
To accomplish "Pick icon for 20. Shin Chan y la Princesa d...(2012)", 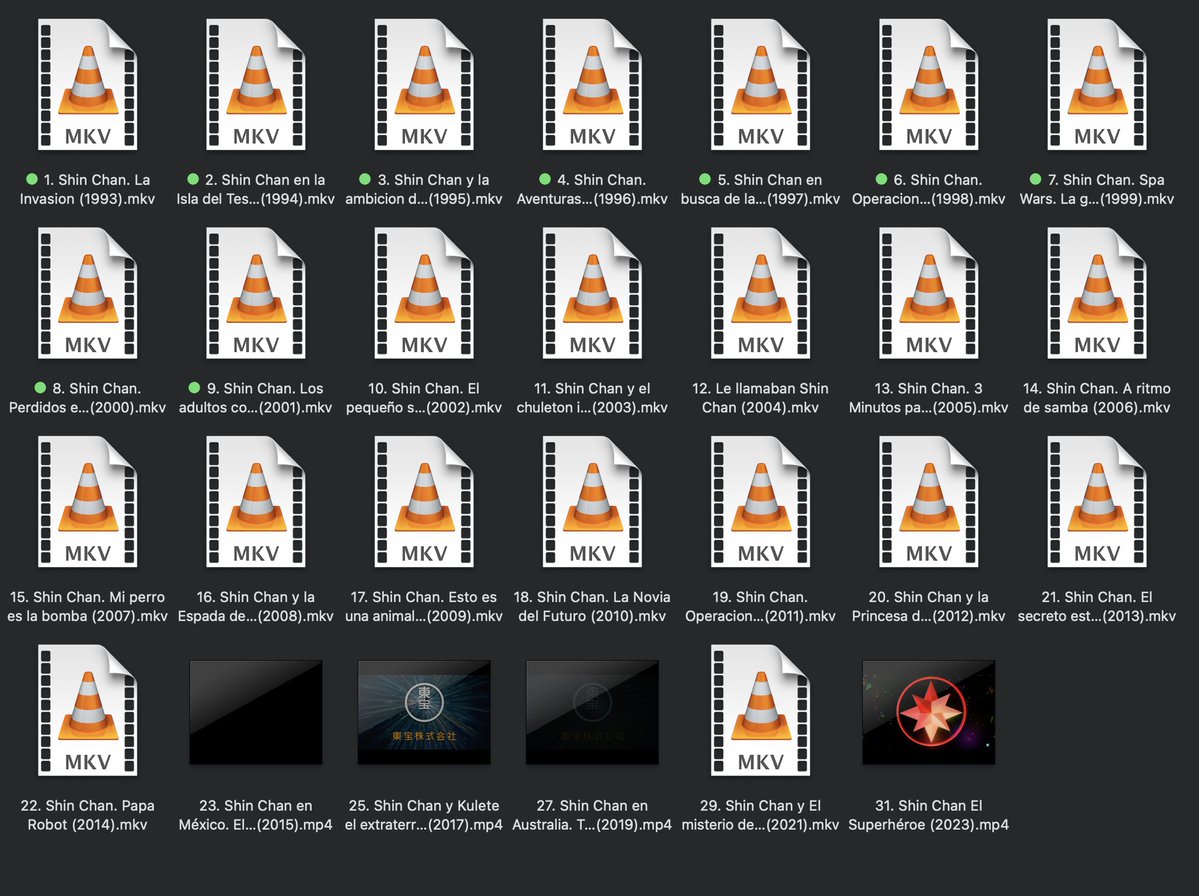I will tap(928, 502).
